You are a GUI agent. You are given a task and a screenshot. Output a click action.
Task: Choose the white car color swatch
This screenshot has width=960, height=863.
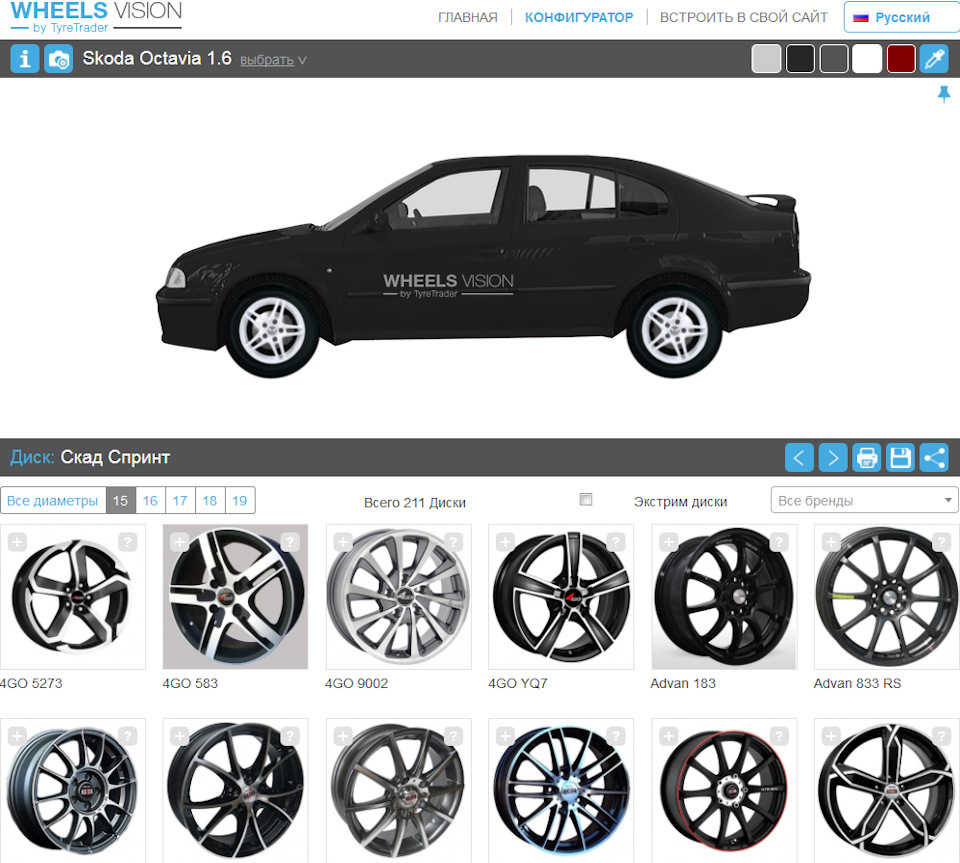point(867,59)
